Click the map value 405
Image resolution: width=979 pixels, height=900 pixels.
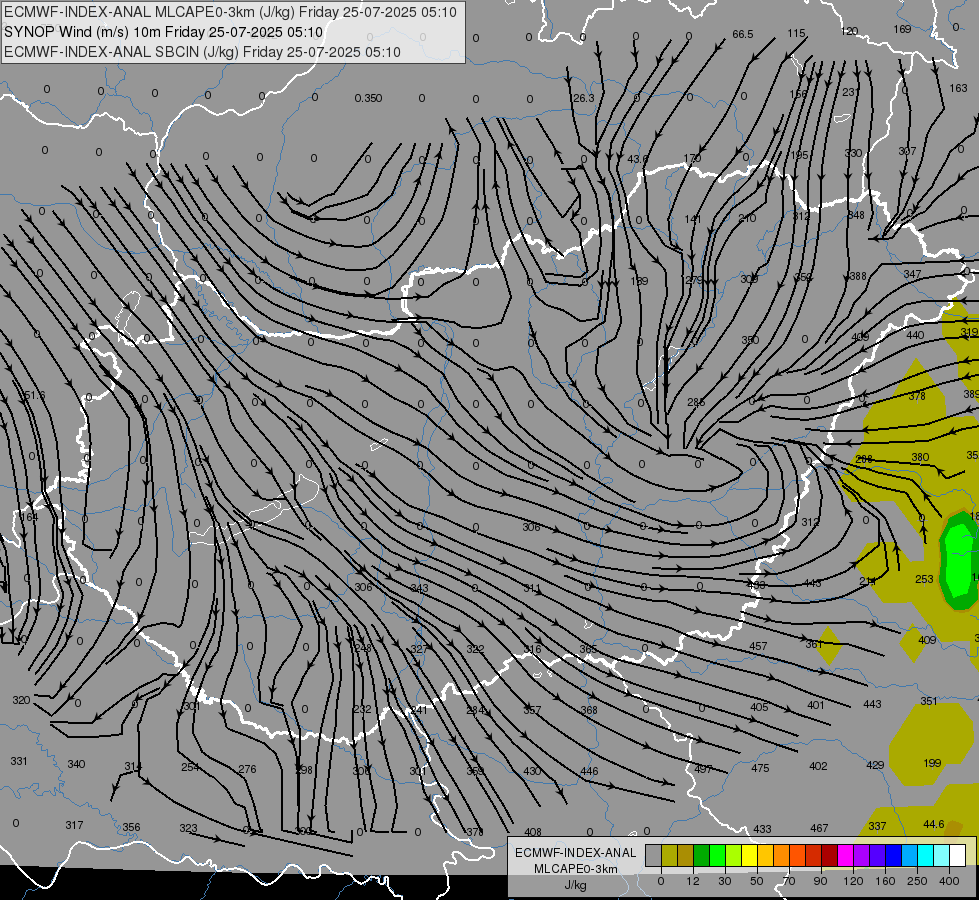coord(759,707)
